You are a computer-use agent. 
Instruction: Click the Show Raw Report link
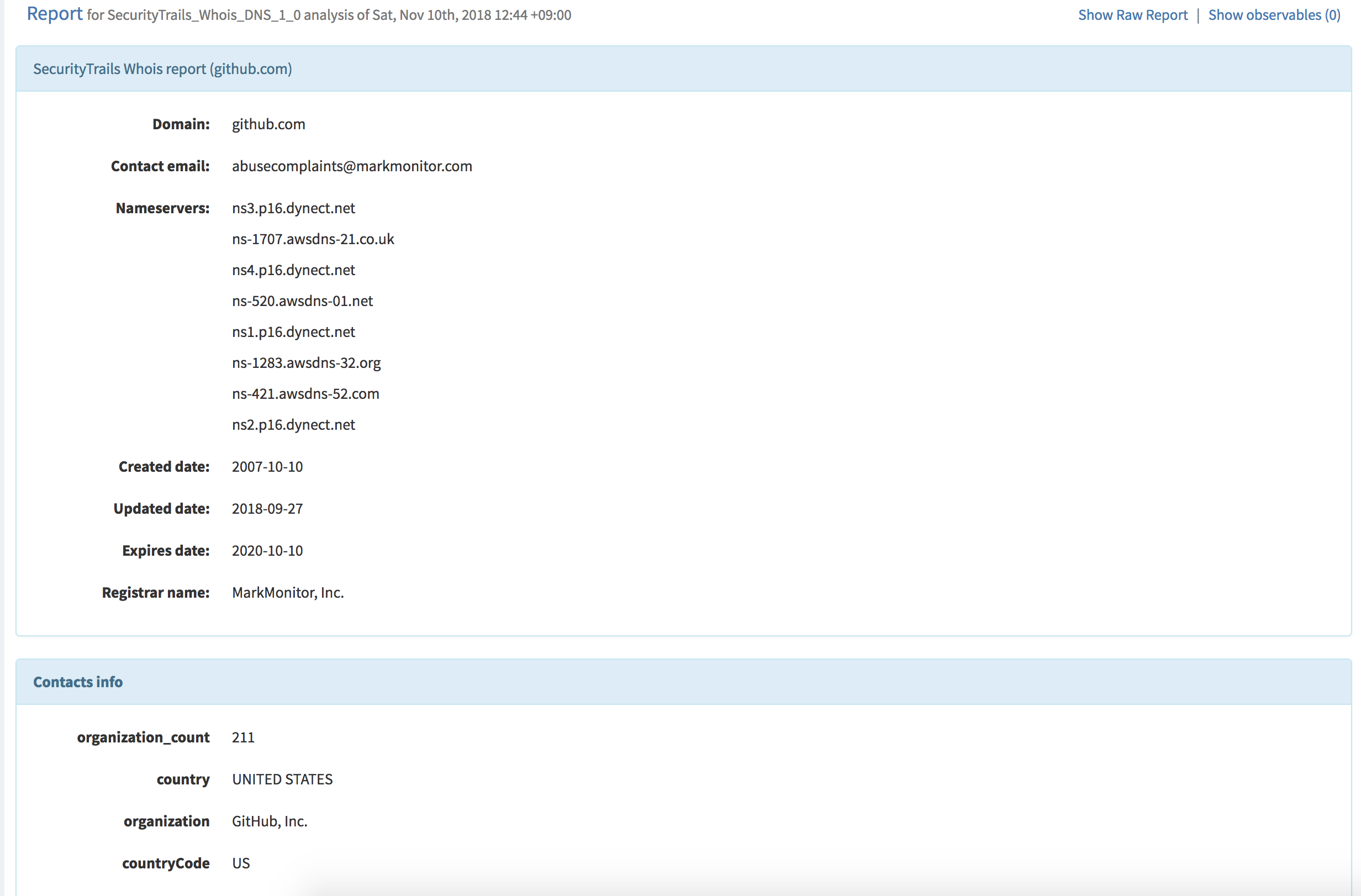pos(1132,15)
